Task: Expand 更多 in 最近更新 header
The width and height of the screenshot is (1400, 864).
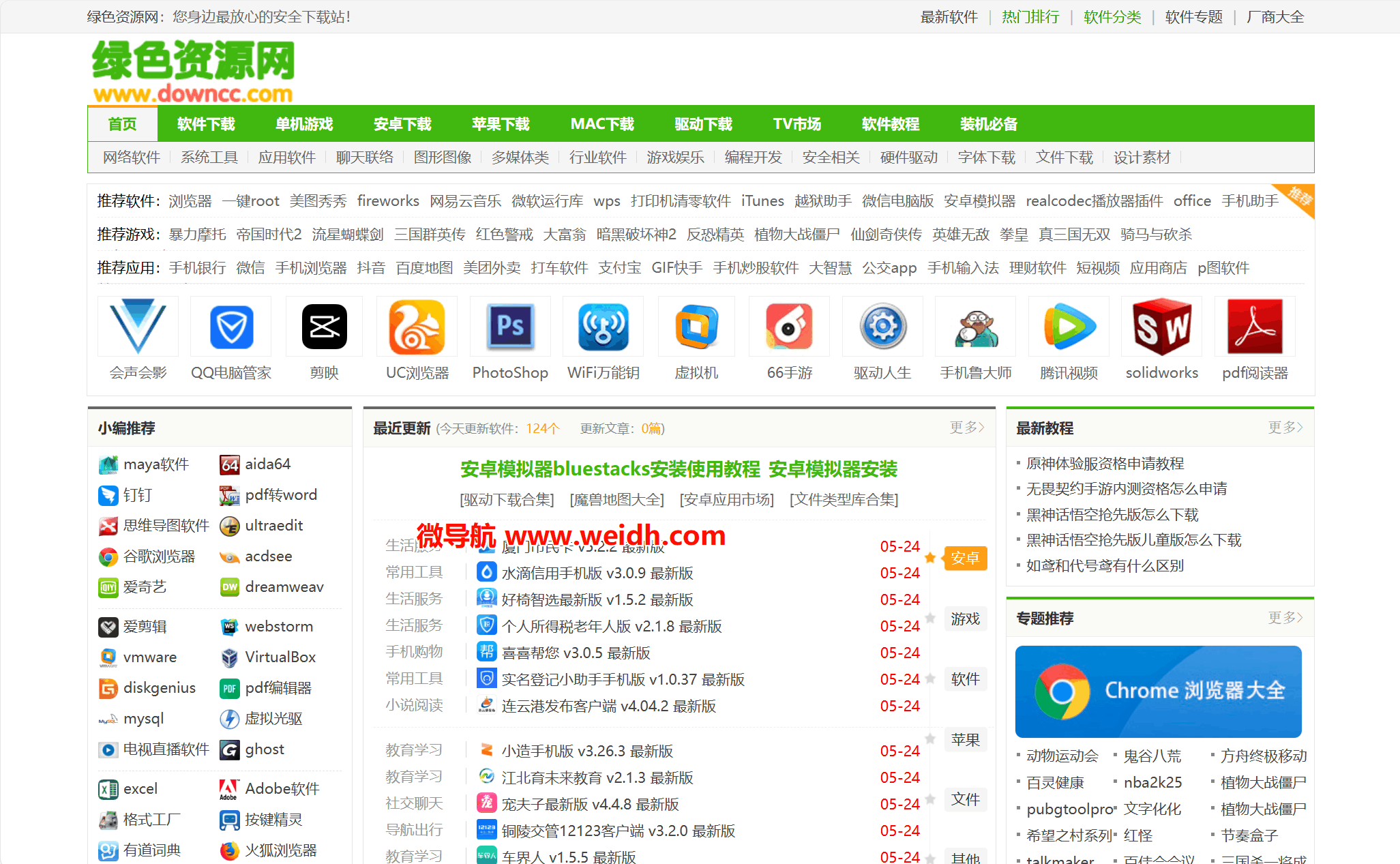Action: (x=967, y=428)
